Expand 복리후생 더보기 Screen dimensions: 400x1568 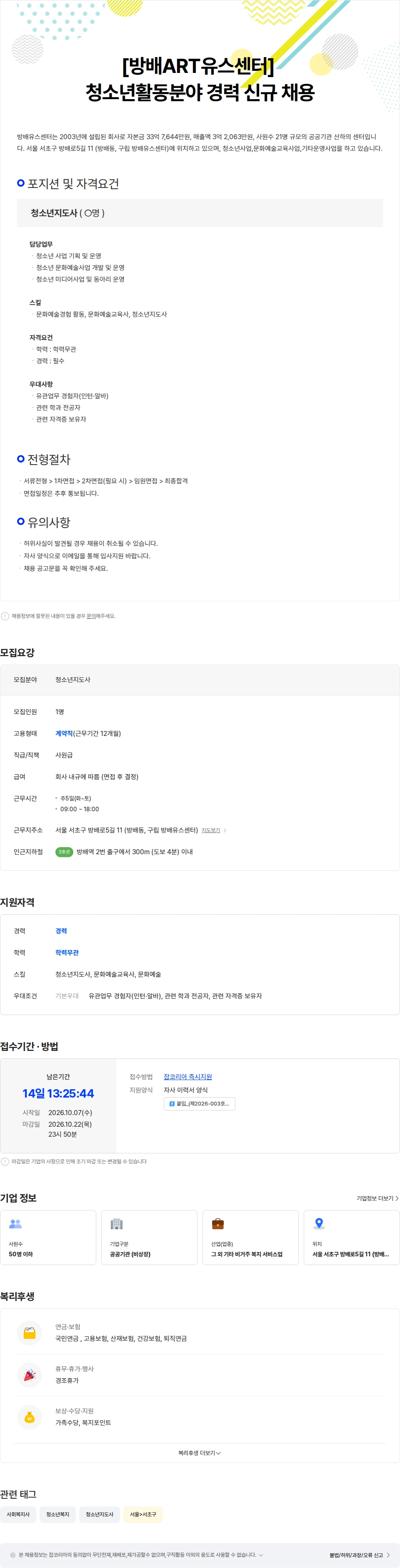click(200, 1453)
